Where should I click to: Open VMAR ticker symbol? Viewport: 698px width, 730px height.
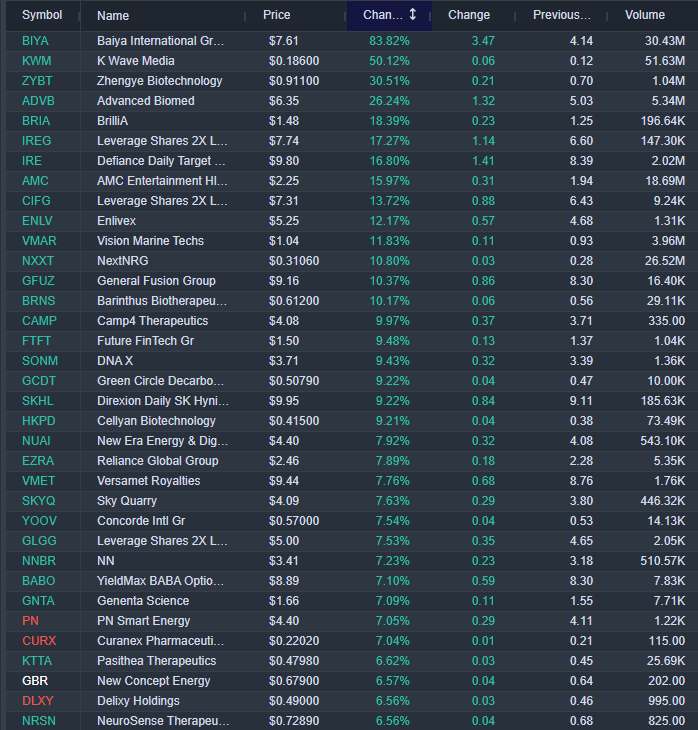pos(39,241)
